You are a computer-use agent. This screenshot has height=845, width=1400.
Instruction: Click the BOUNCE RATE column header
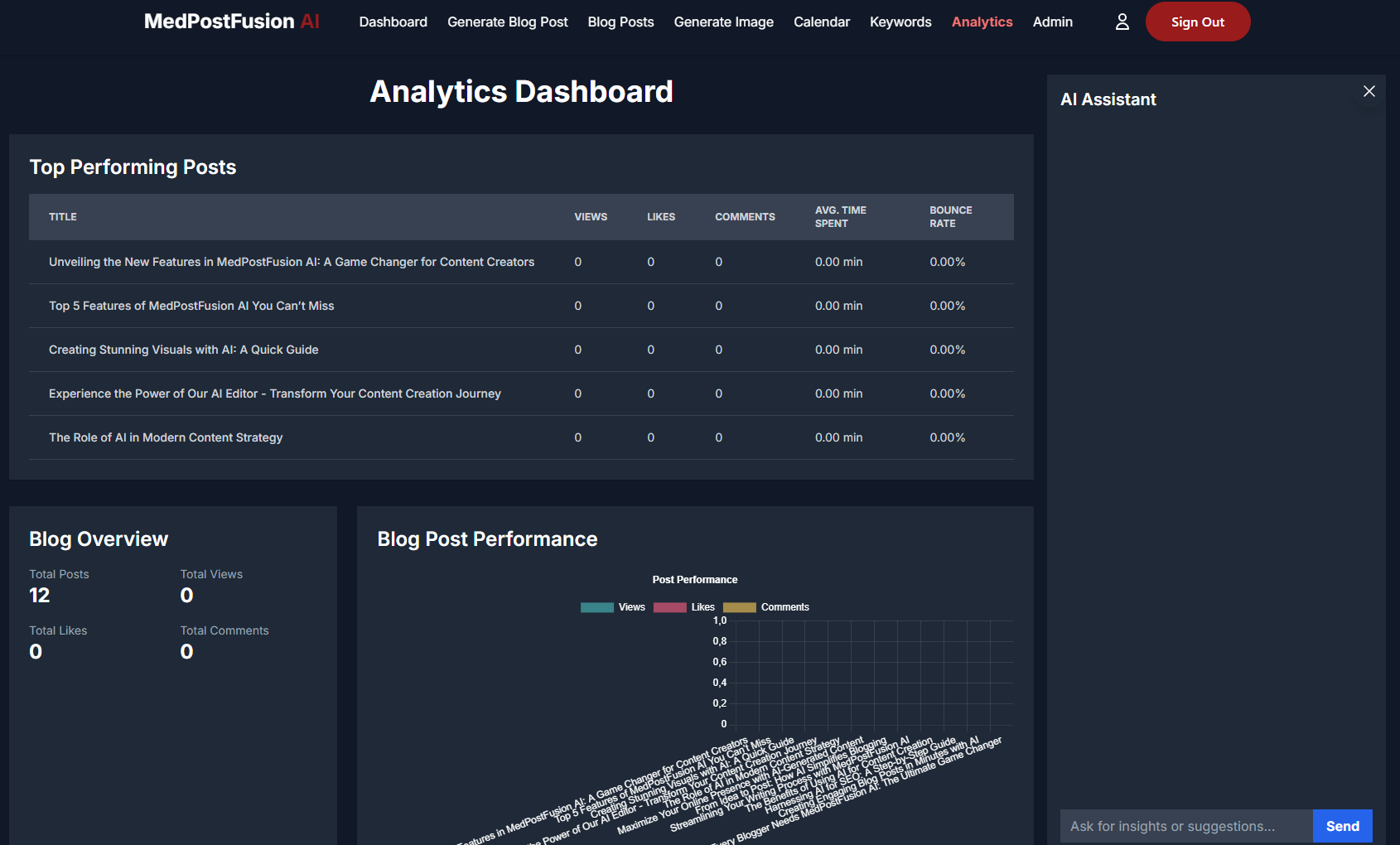coord(951,217)
